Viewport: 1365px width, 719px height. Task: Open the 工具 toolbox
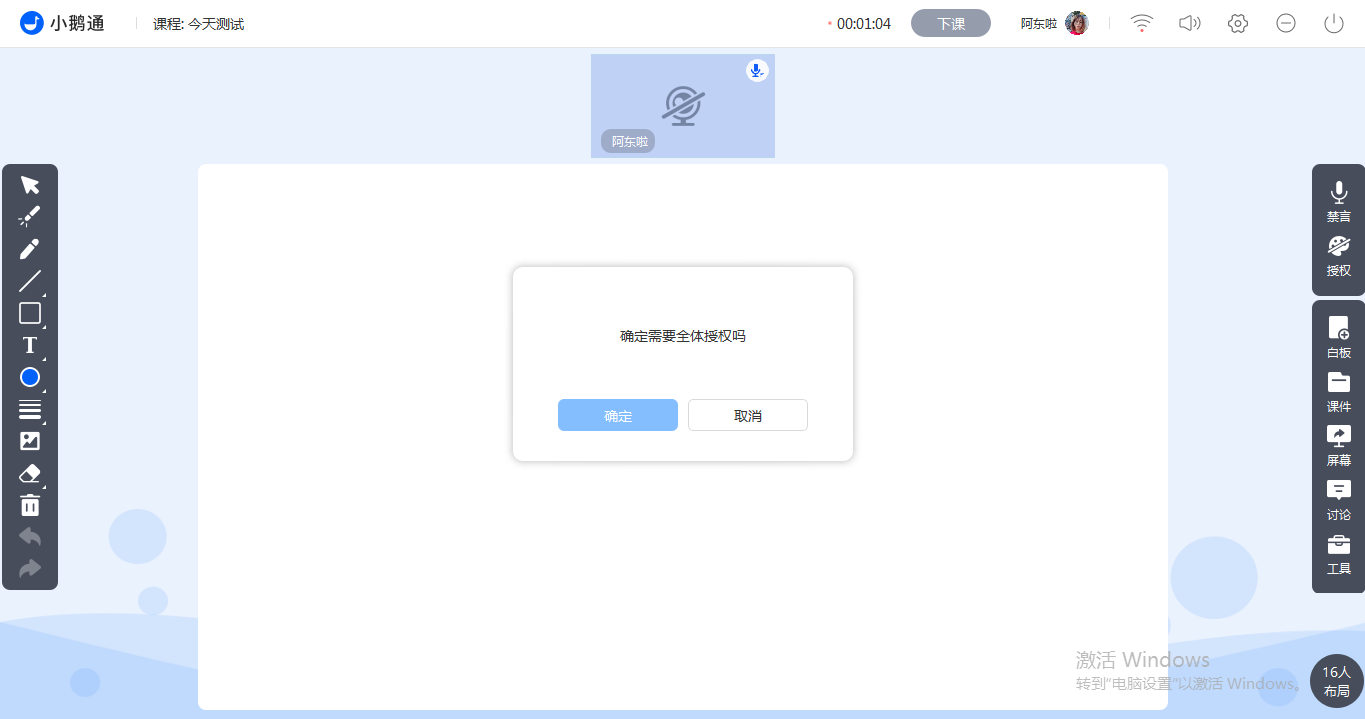pos(1338,554)
